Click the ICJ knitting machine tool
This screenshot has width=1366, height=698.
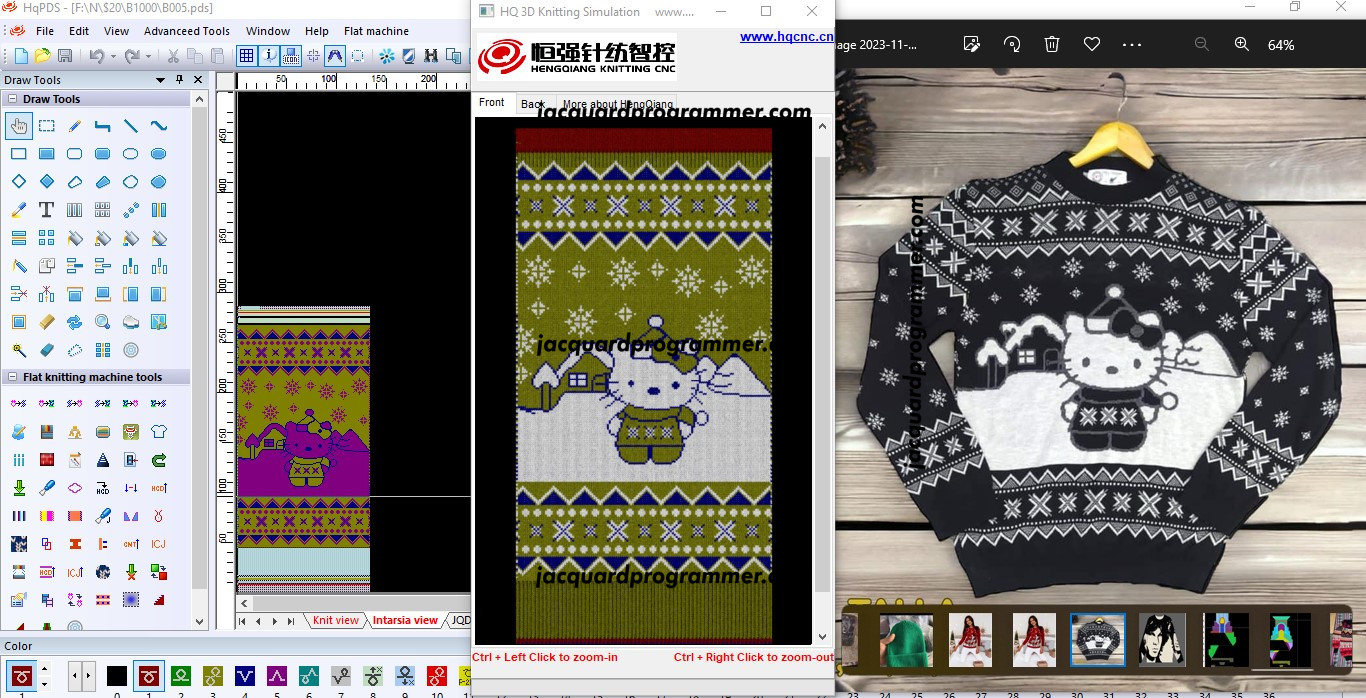[x=158, y=544]
